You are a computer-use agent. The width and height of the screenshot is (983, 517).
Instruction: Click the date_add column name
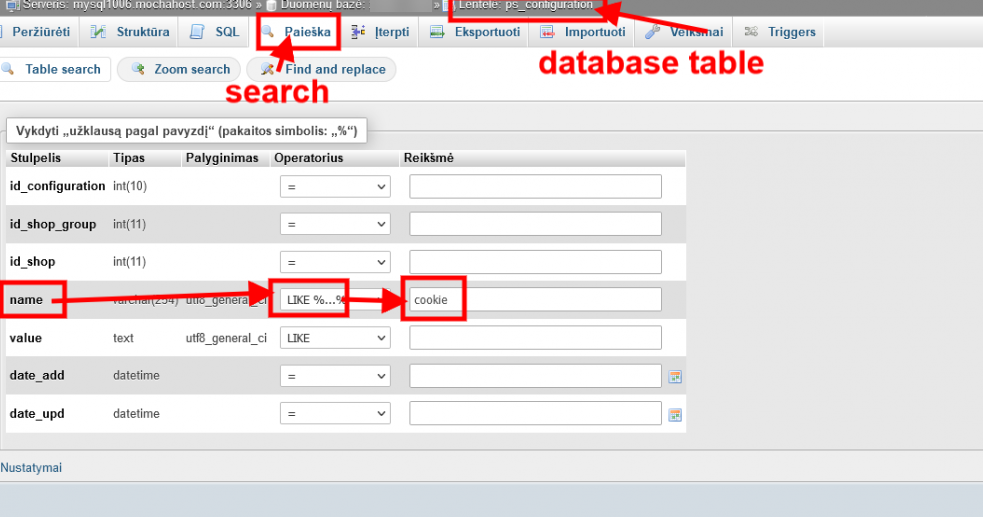point(37,375)
